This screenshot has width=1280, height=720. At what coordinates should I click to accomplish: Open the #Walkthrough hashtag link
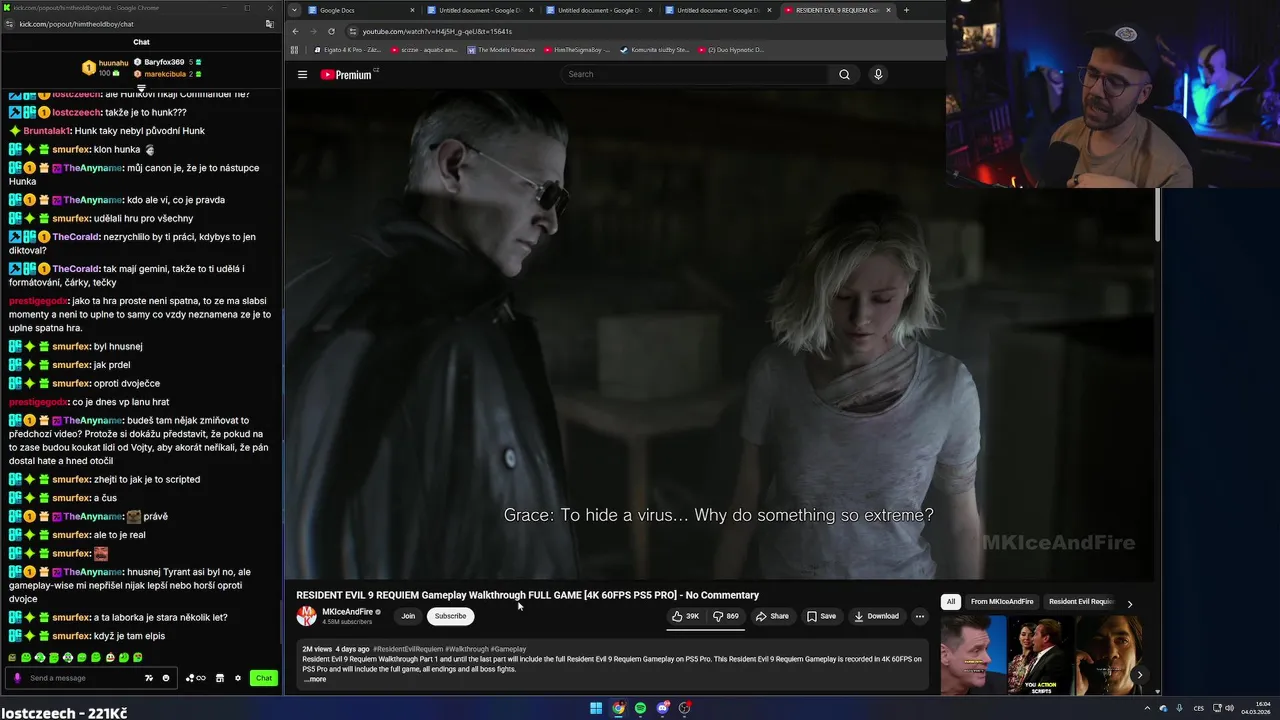(466, 649)
